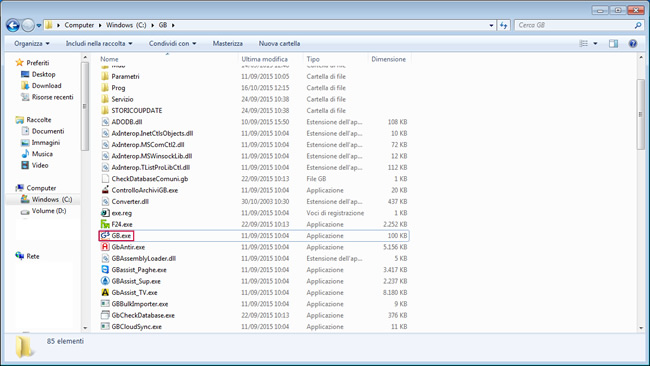Select Computer in the address breadcrumb
This screenshot has width=650, height=366.
coord(79,25)
